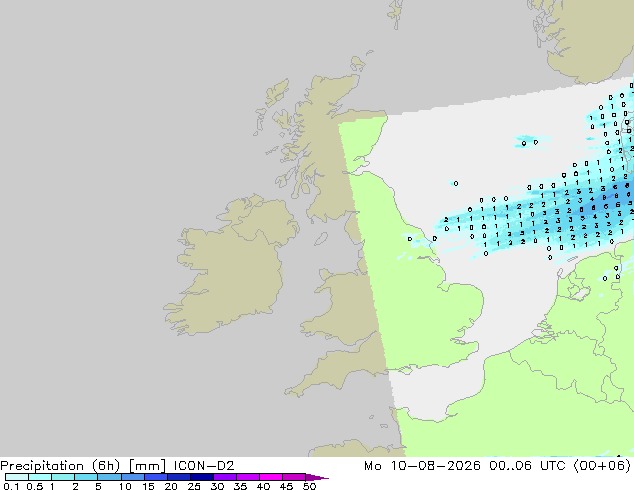Click the 35–40 mm legend color box
The height and width of the screenshot is (490, 634).
(247, 477)
